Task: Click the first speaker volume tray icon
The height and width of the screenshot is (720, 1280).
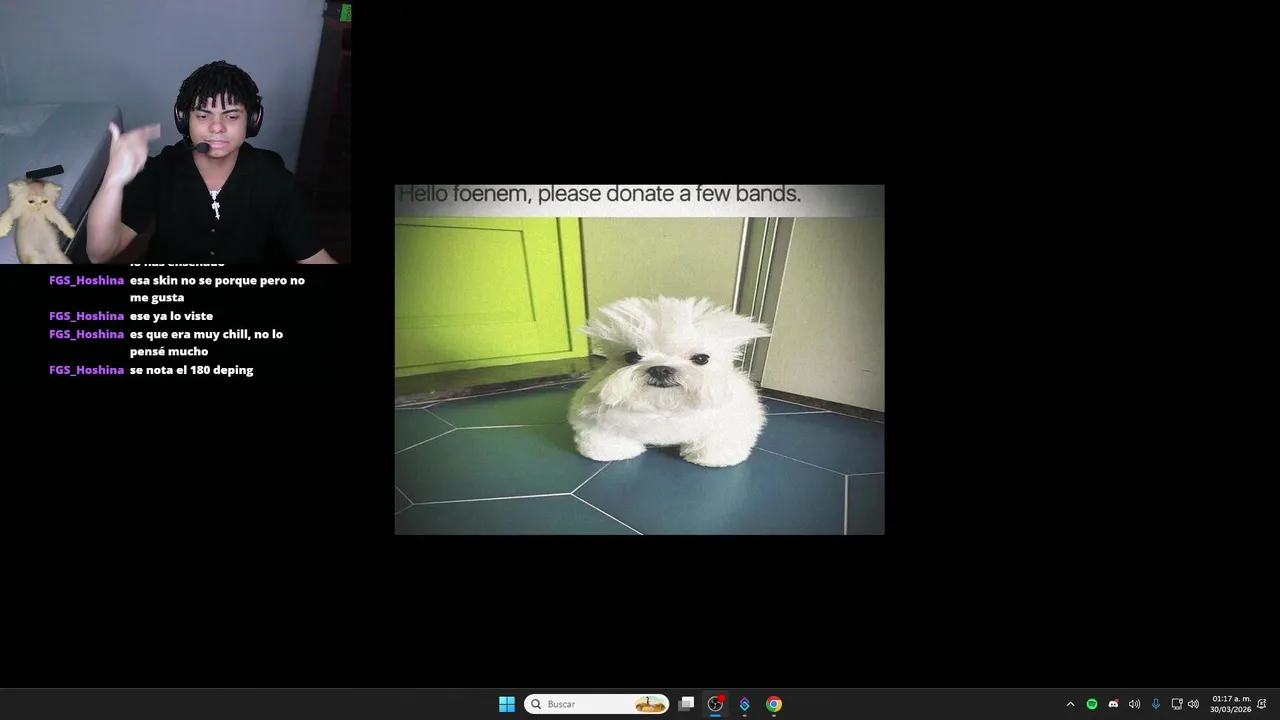Action: [x=1134, y=704]
